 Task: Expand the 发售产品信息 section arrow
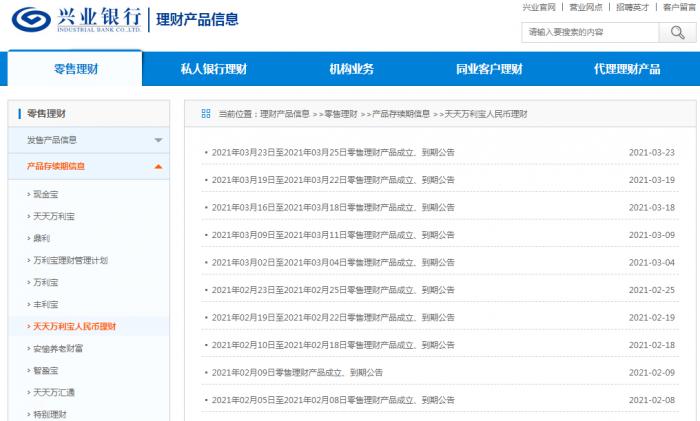click(158, 140)
